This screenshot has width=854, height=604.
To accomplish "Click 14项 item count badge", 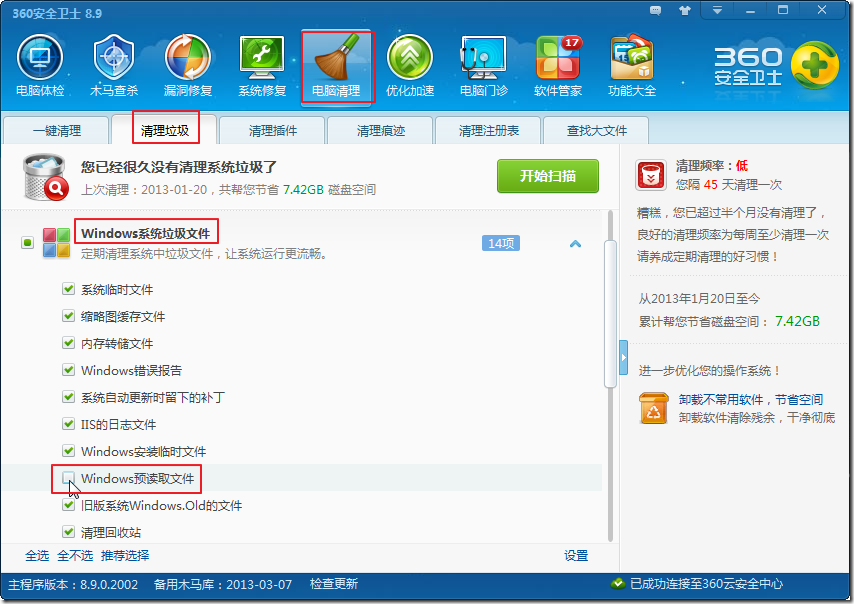I will pos(501,243).
